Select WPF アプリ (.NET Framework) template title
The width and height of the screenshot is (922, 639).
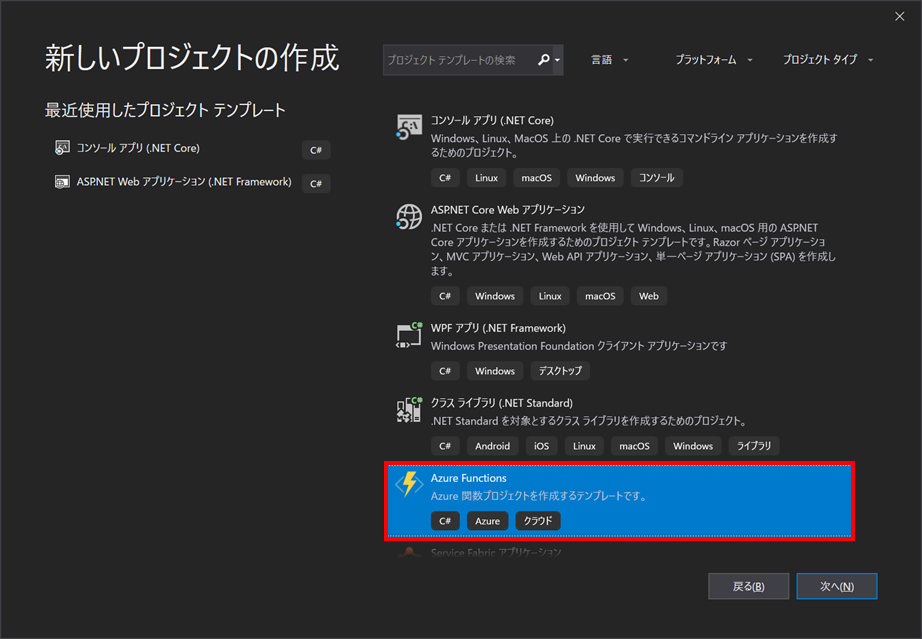(x=498, y=328)
